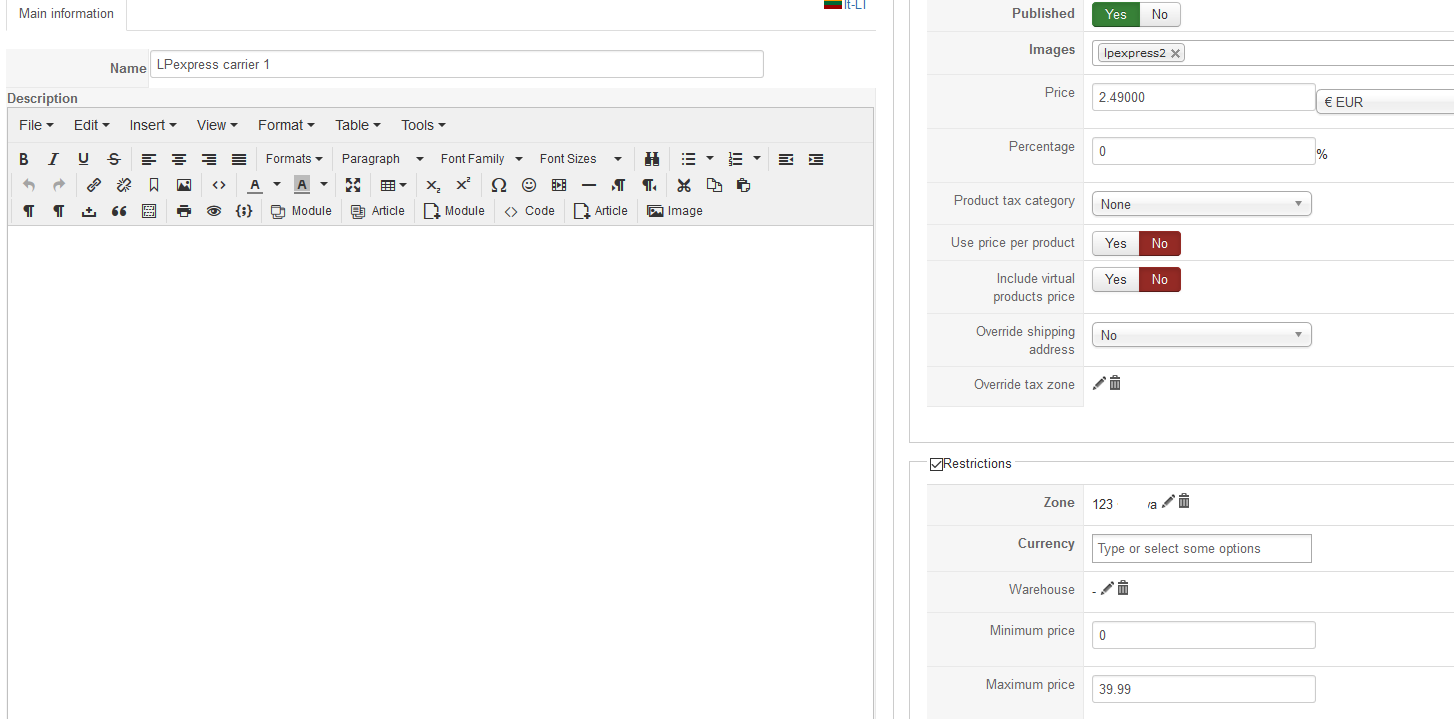The height and width of the screenshot is (719, 1454).
Task: Toggle the Restrictions checkbox
Action: [936, 464]
